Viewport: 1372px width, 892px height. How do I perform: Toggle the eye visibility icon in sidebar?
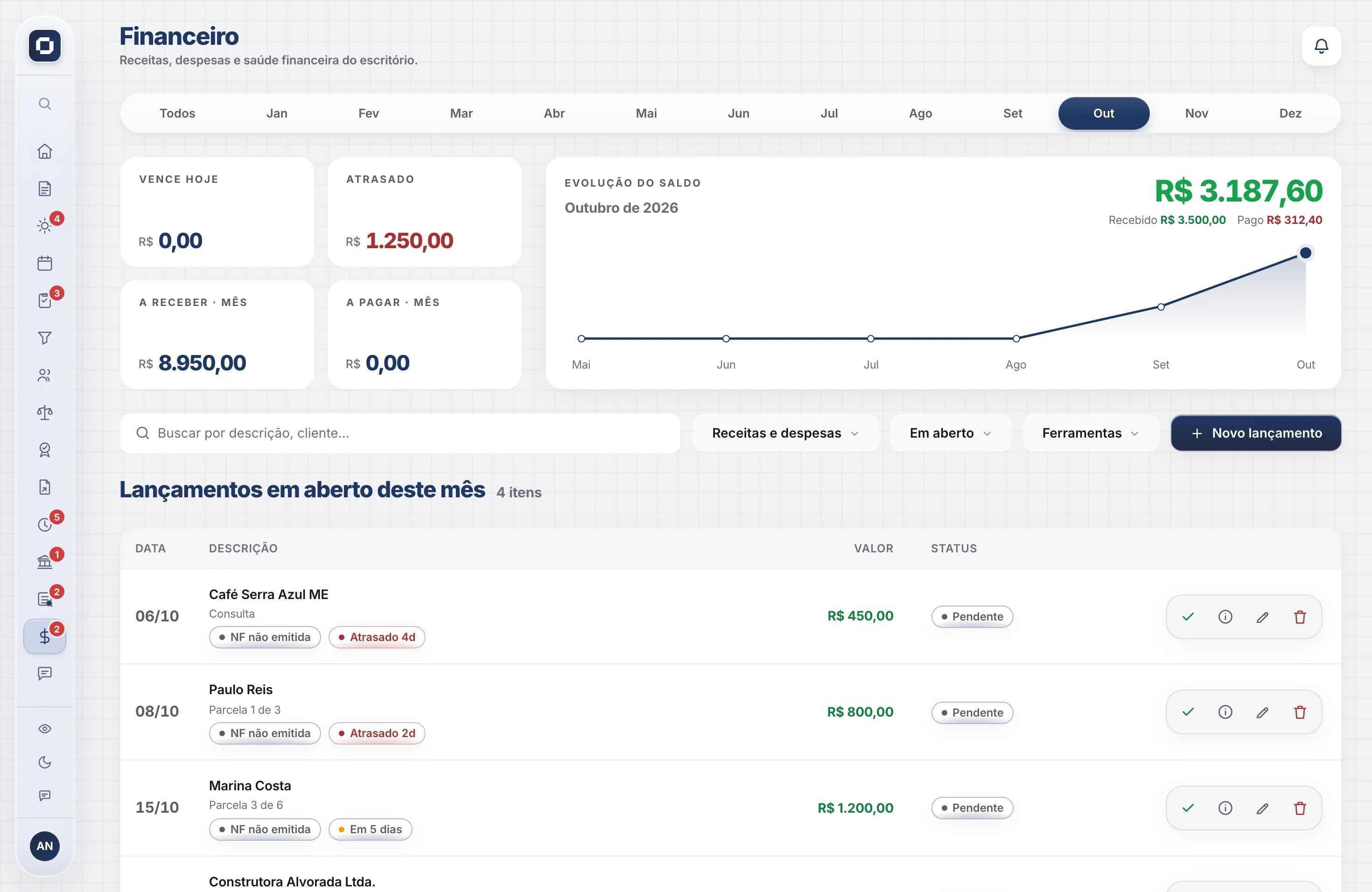pyautogui.click(x=44, y=729)
